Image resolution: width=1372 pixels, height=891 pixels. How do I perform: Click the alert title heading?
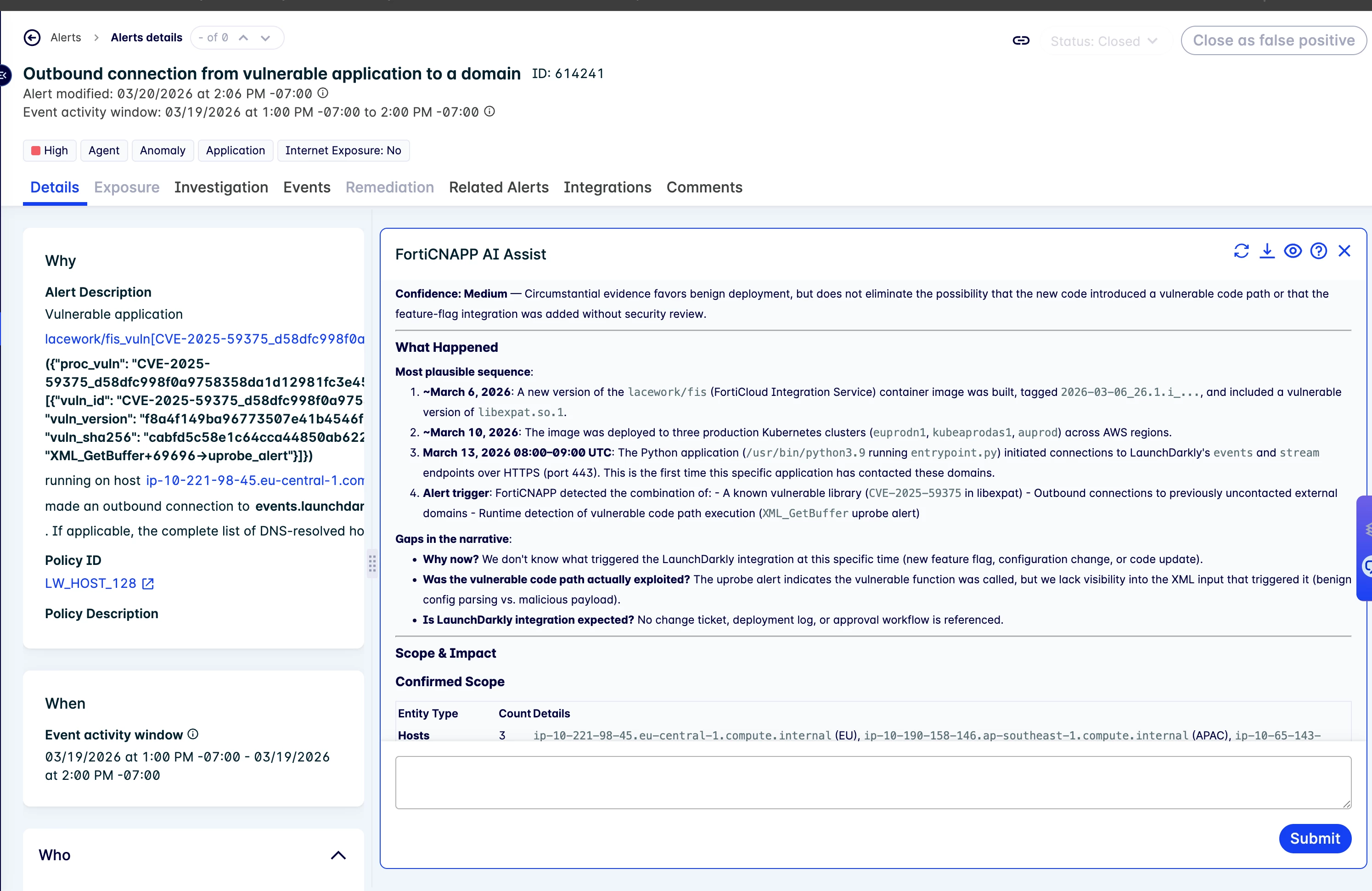[x=272, y=74]
